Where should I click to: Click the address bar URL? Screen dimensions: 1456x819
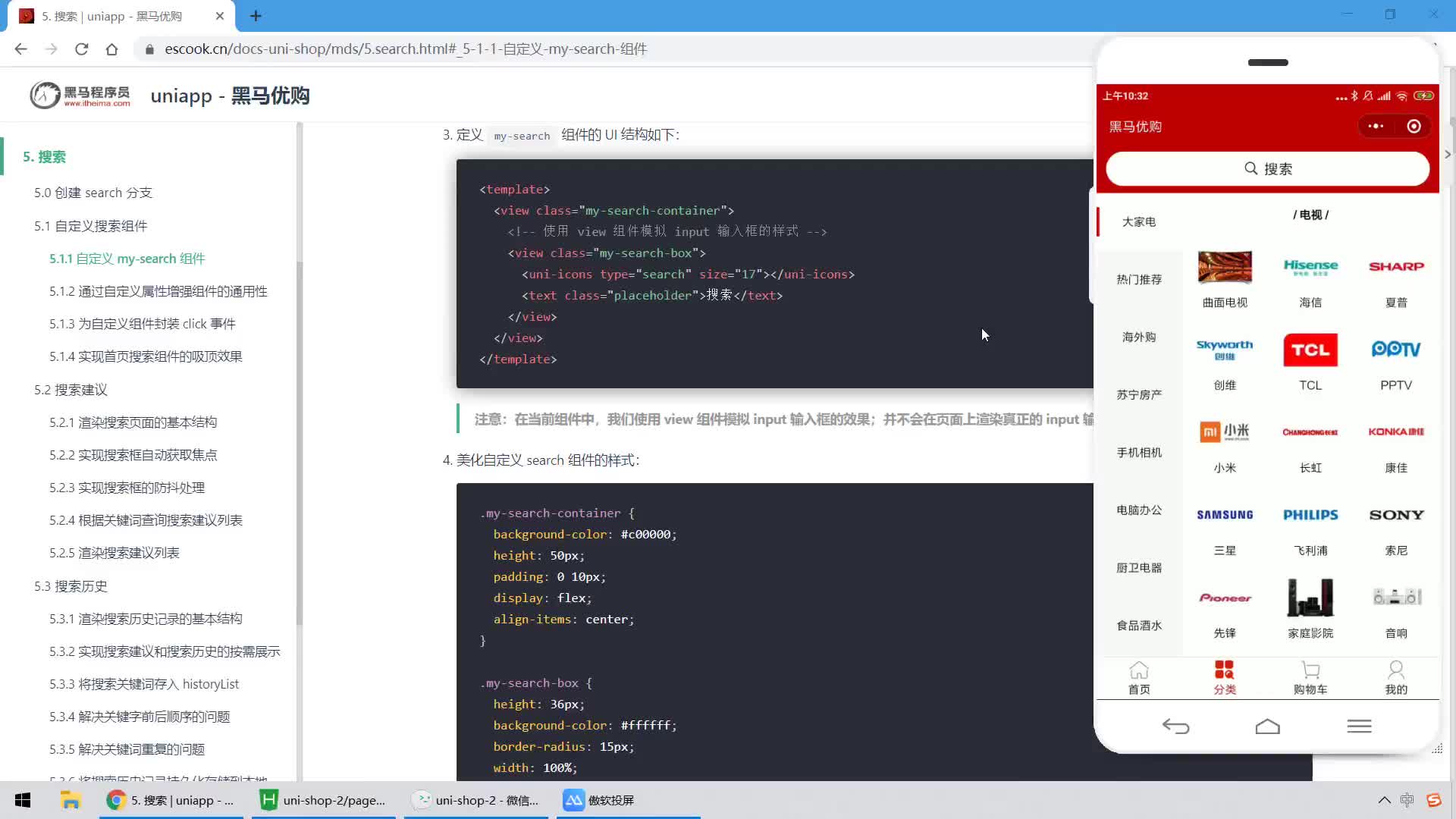(x=406, y=49)
